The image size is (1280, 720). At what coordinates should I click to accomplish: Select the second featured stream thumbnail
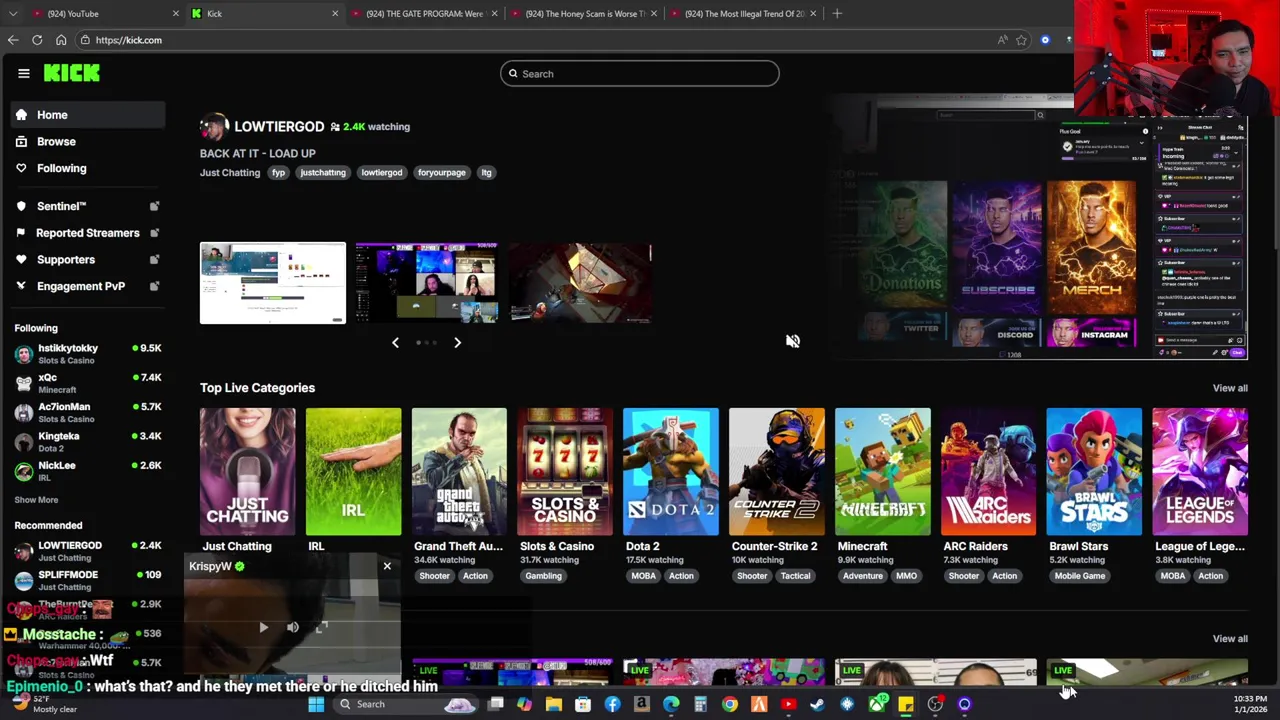[426, 283]
